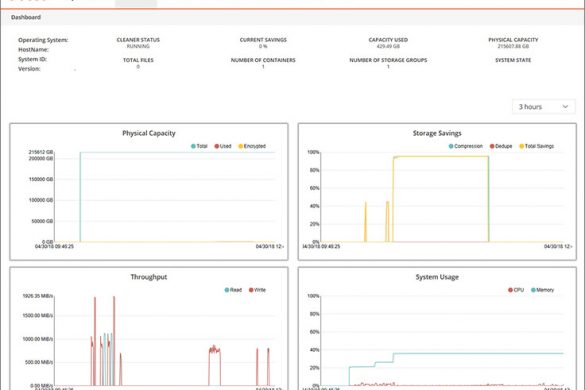Viewport: 585px width, 390px height.
Task: Click the 1926.35 MB/s throughput axis label
Action: [38, 296]
